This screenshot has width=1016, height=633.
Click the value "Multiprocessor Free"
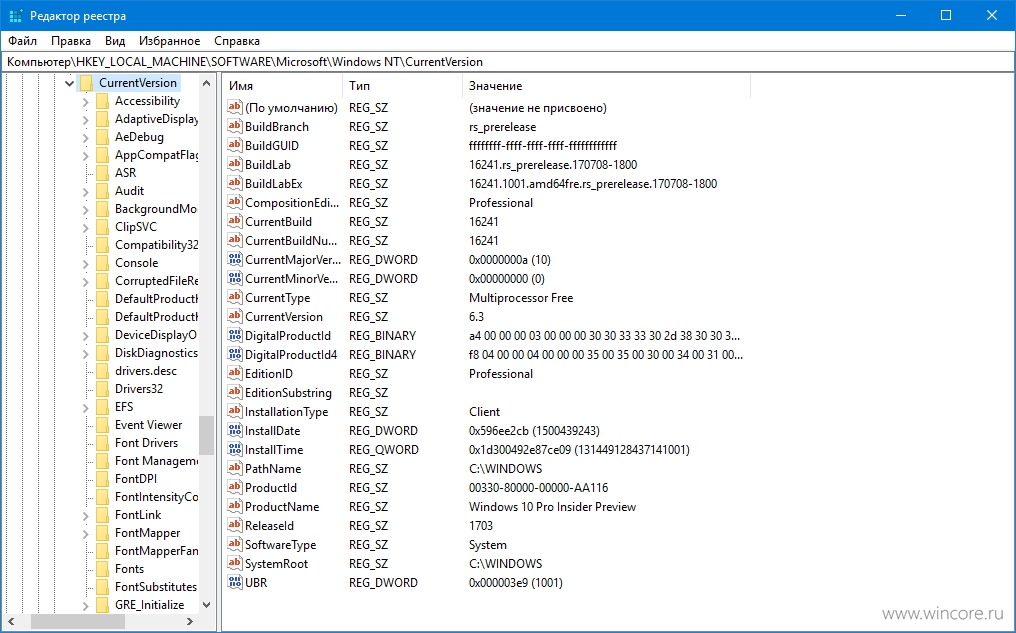click(521, 298)
